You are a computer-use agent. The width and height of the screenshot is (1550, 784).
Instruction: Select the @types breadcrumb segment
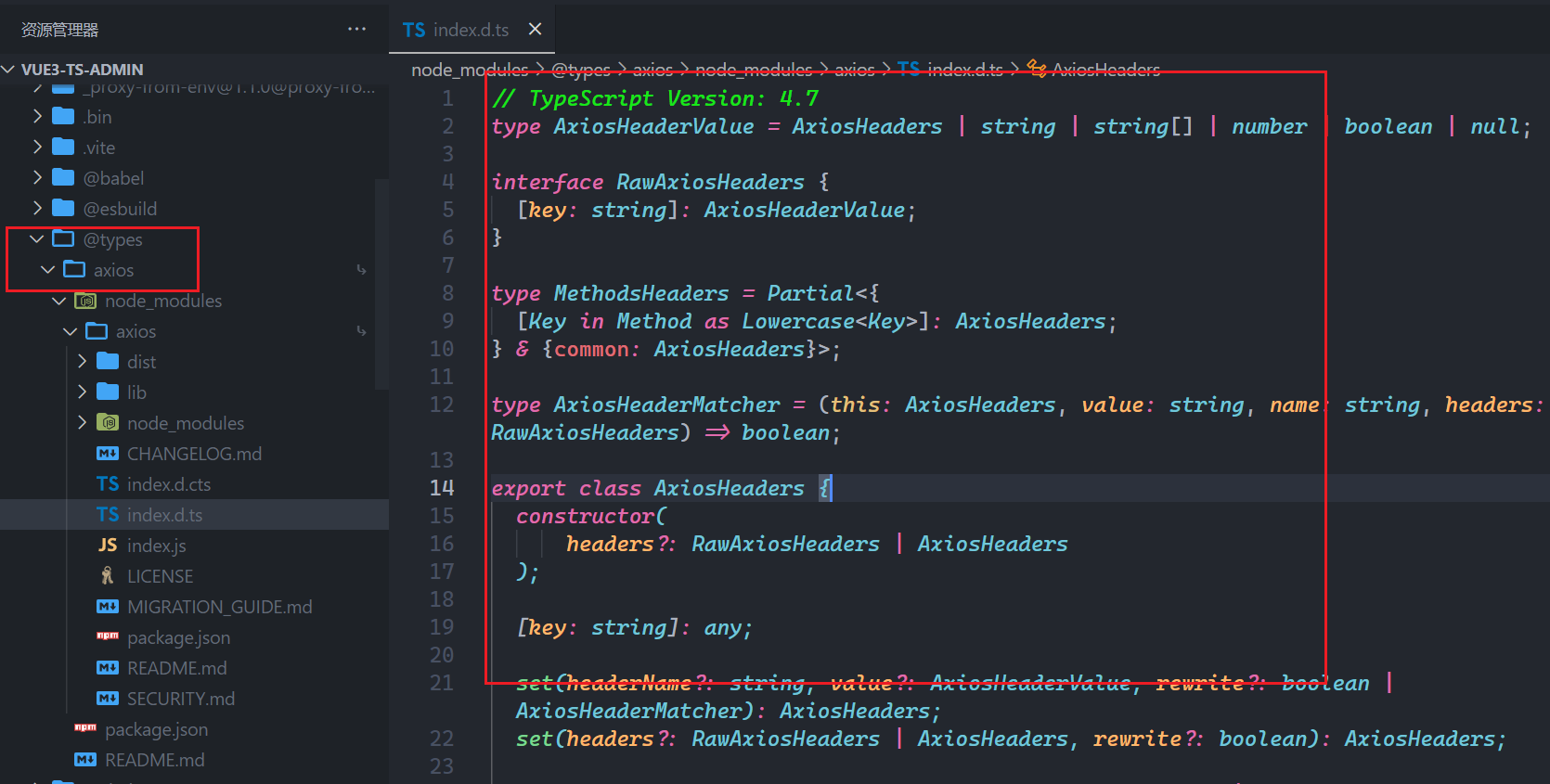click(x=581, y=70)
